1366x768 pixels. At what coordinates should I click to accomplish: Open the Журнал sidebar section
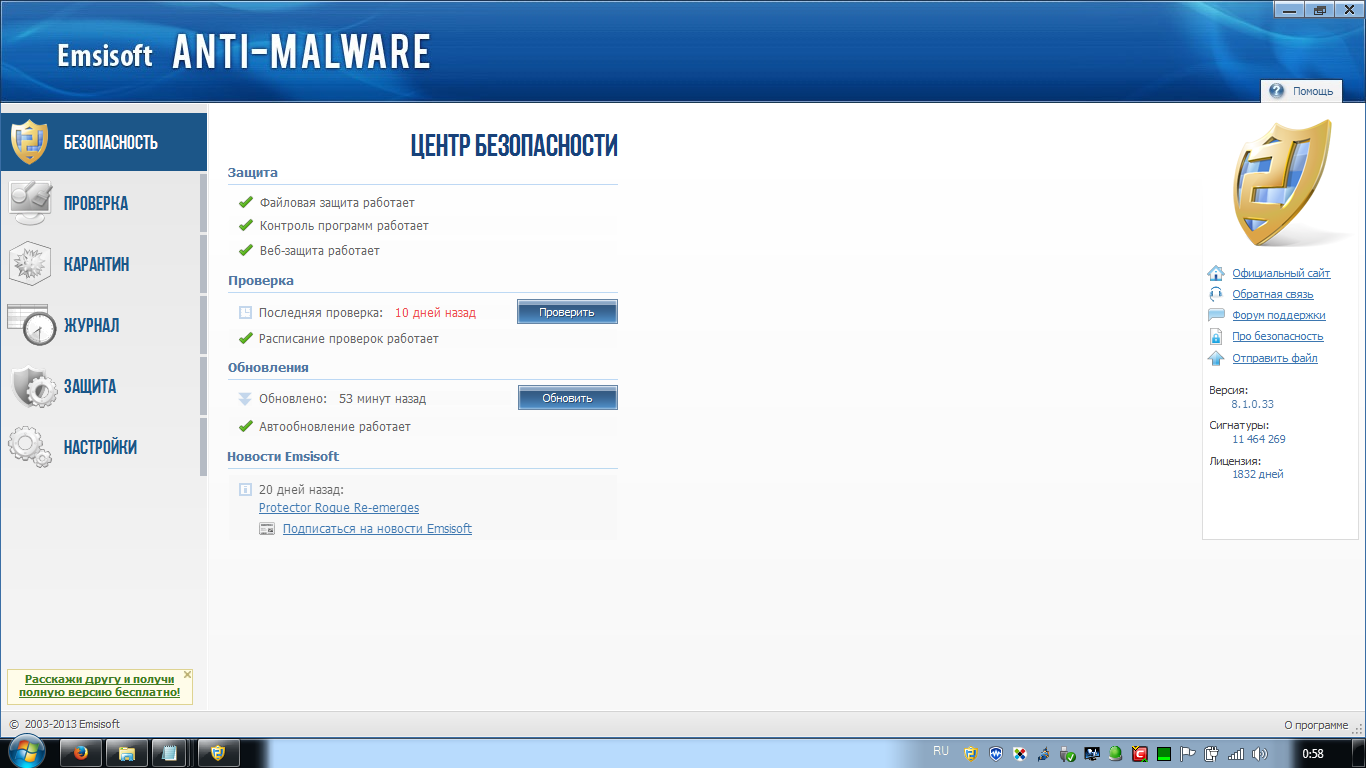pyautogui.click(x=104, y=325)
